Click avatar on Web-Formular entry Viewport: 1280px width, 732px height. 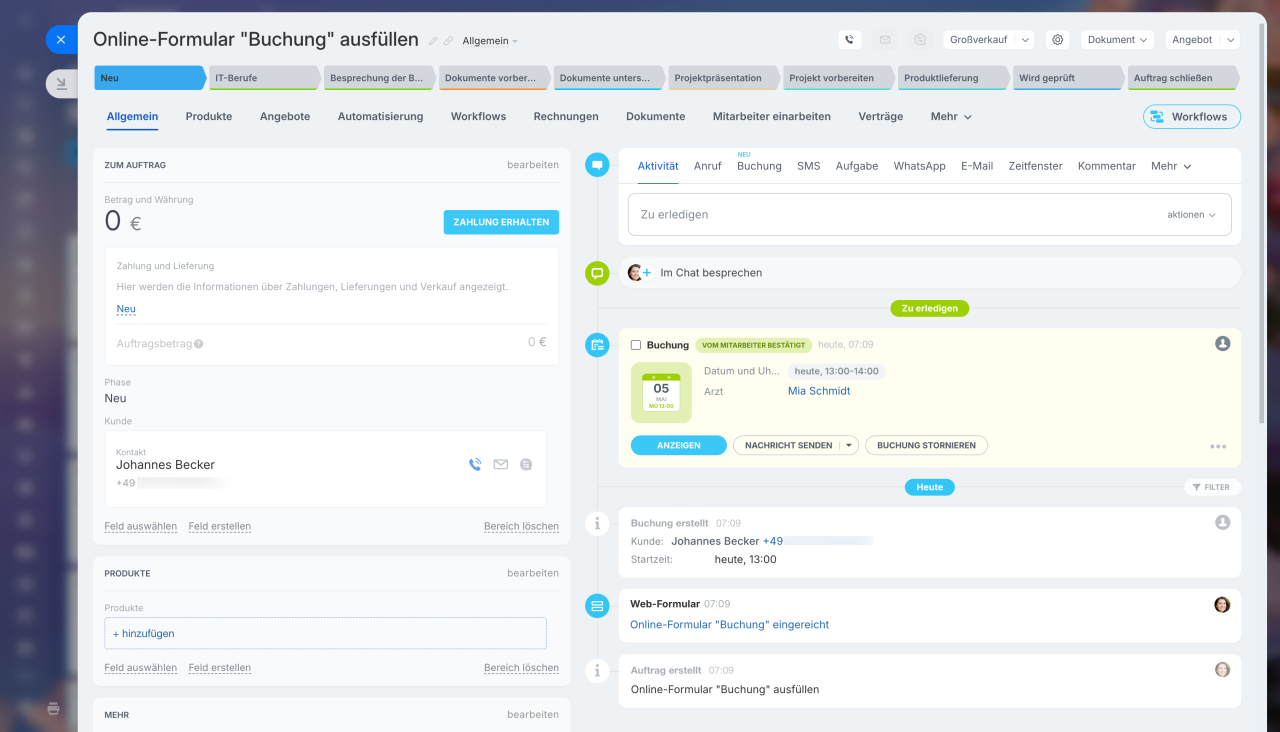pos(1222,604)
